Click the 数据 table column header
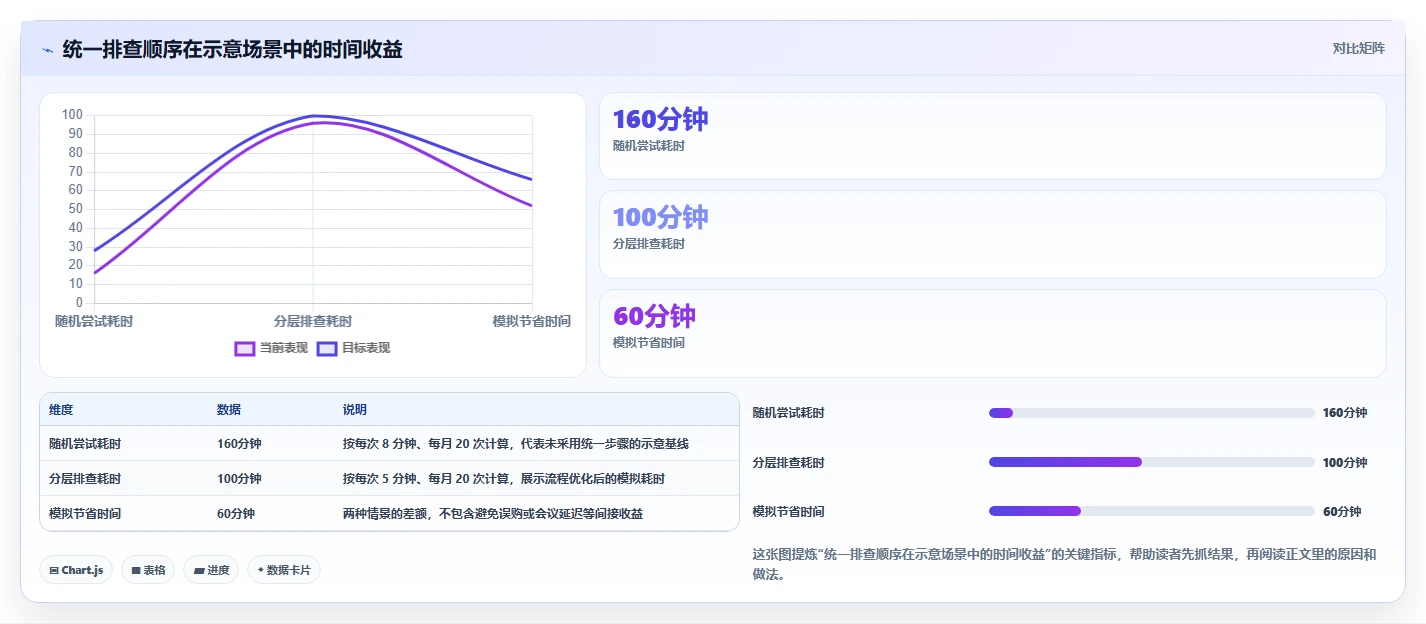Viewport: 1426px width, 624px height. (229, 410)
